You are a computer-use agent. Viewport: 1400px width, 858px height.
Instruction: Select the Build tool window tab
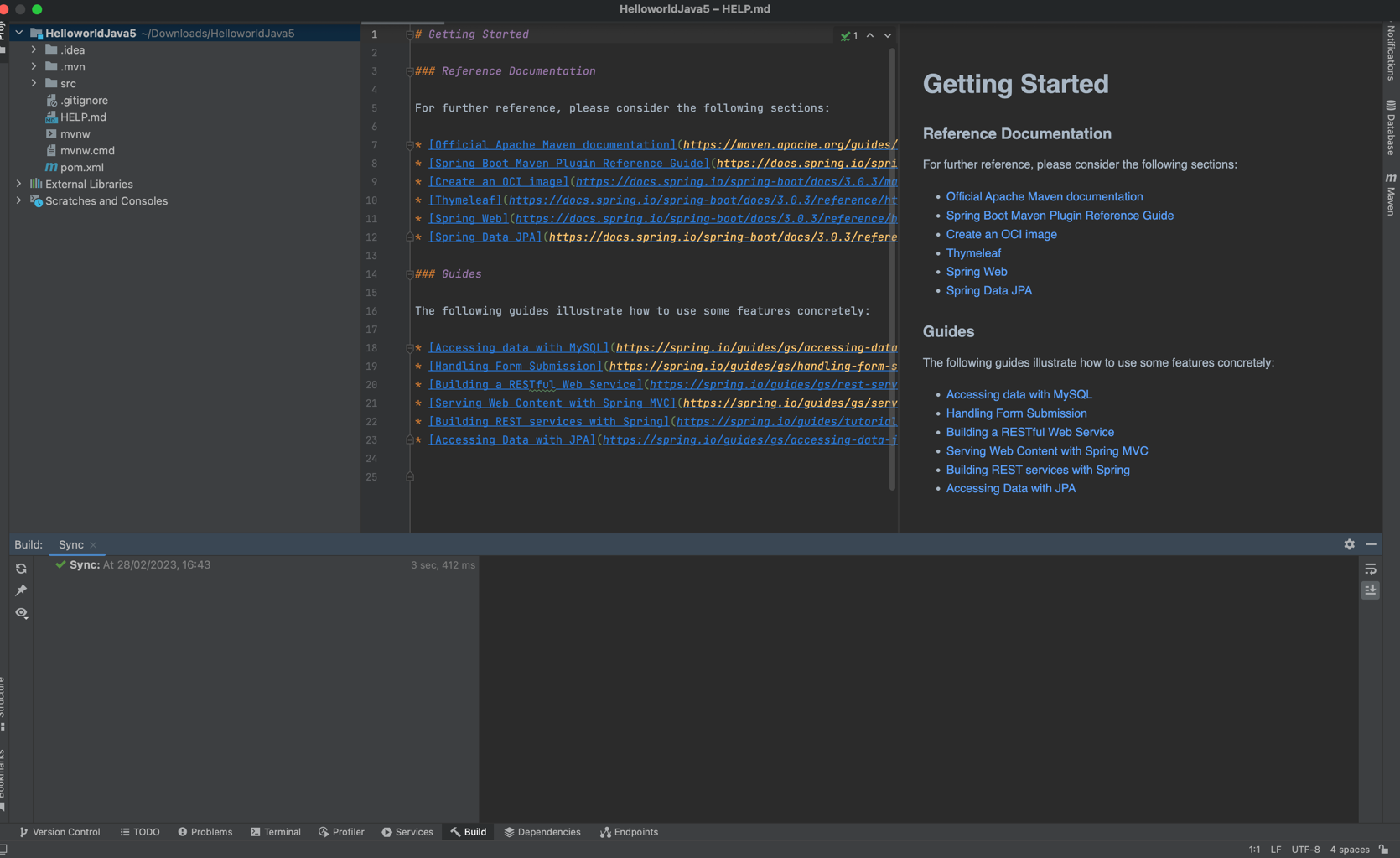(468, 832)
